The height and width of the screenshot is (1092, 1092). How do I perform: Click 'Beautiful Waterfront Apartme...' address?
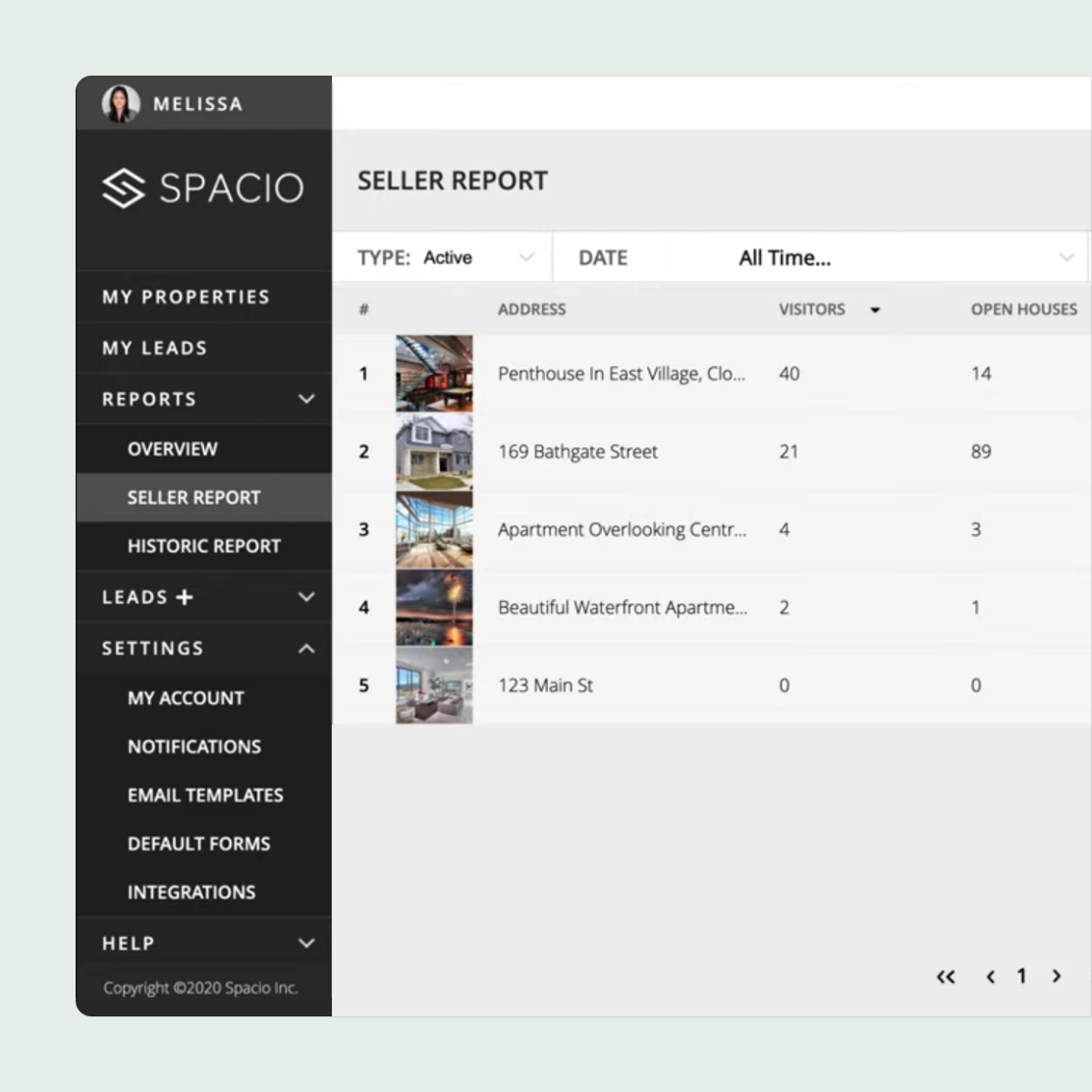pyautogui.click(x=623, y=608)
